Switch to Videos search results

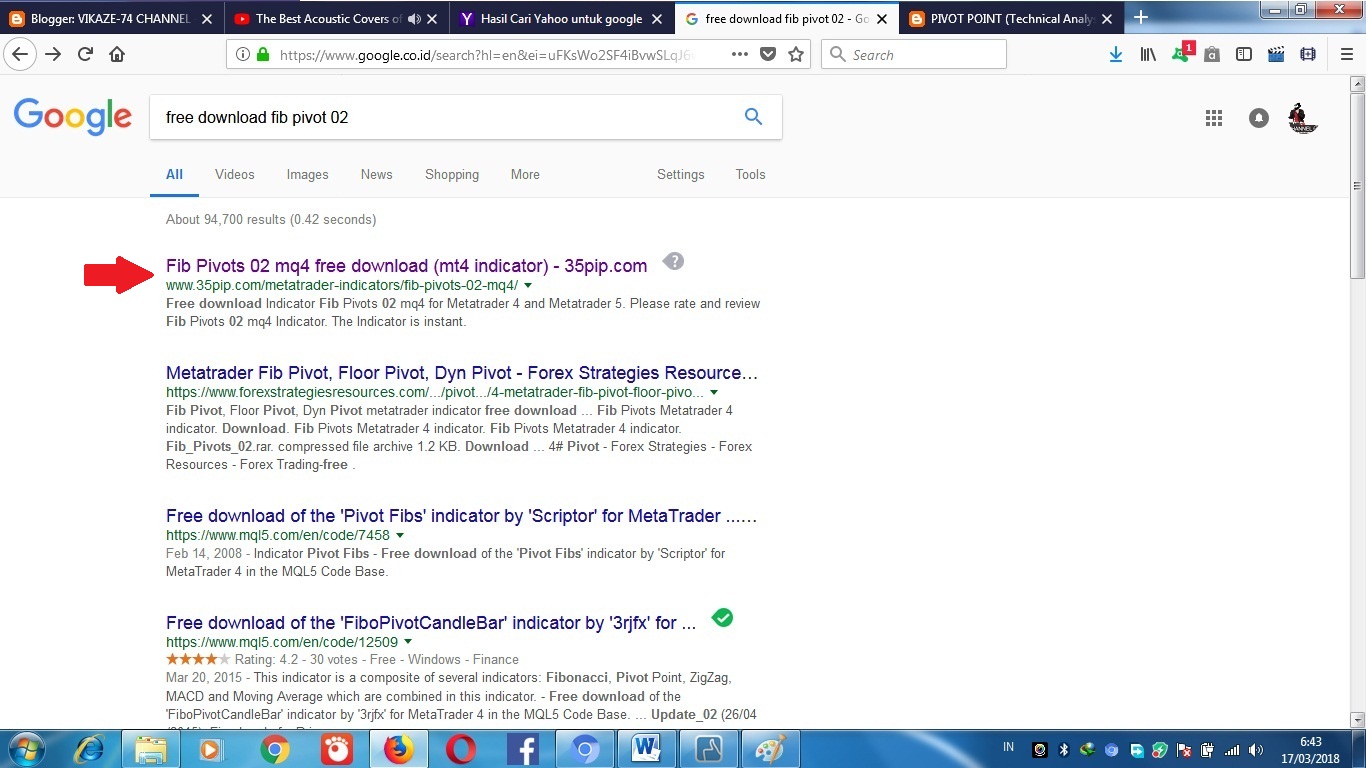tap(235, 174)
